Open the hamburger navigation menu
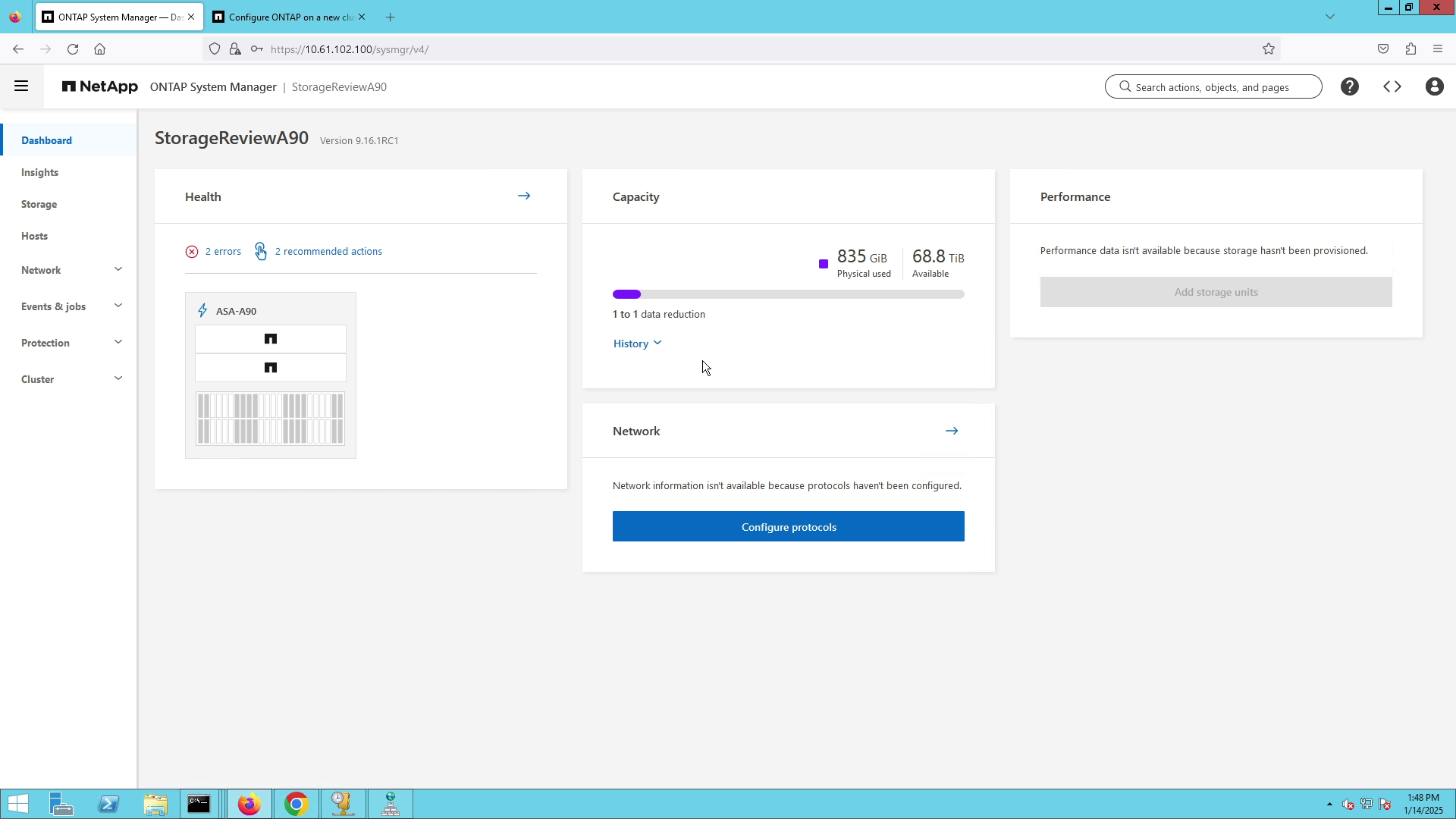The width and height of the screenshot is (1456, 819). (21, 86)
